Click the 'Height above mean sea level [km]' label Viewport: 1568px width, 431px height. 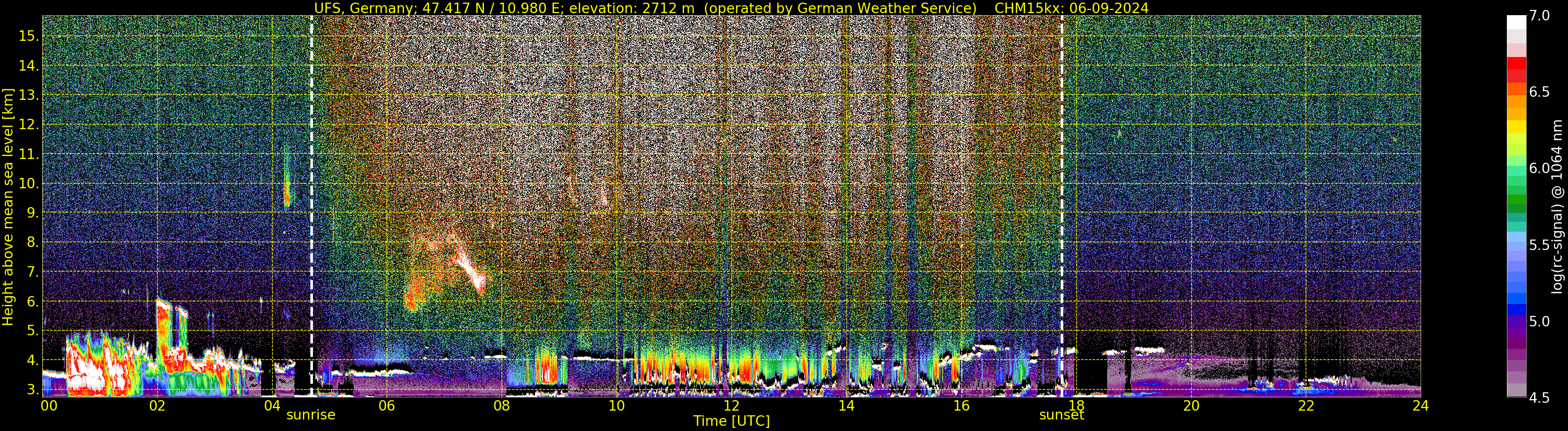point(8,206)
